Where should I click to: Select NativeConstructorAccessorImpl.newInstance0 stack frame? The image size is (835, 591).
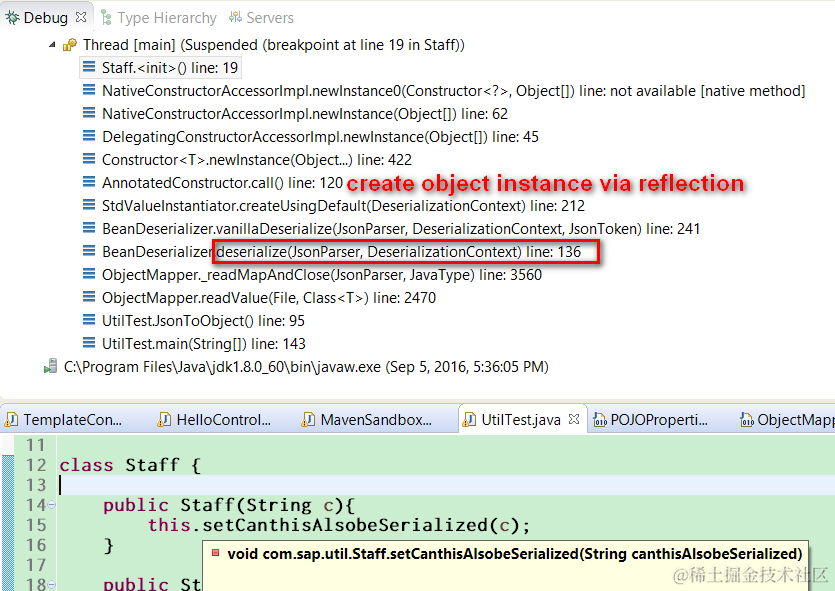[x=453, y=91]
